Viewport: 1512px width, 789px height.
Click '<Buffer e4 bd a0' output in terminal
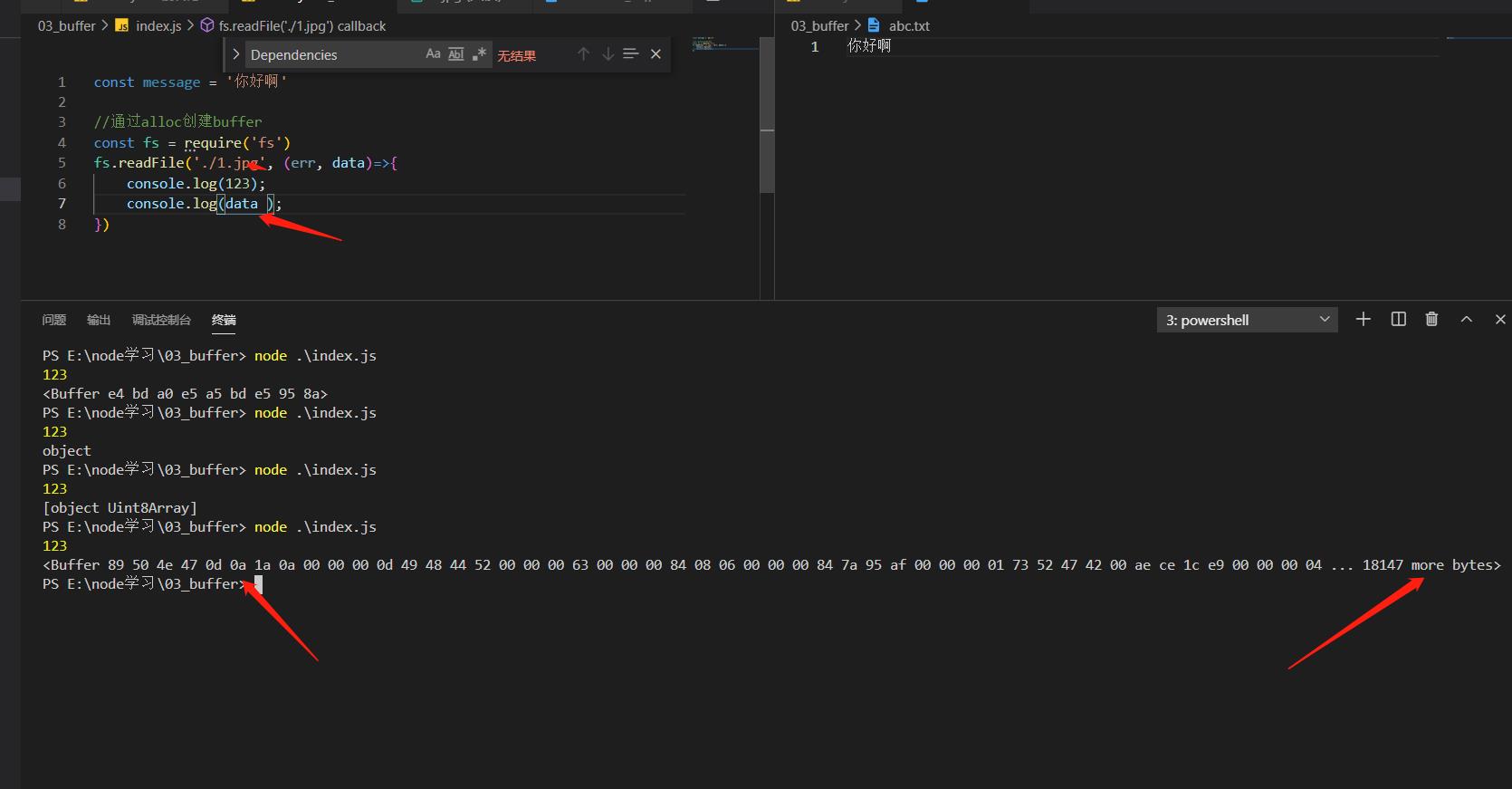point(185,394)
